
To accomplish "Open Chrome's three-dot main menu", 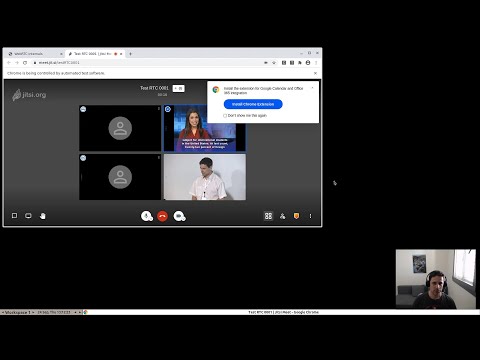I will pyautogui.click(x=316, y=63).
